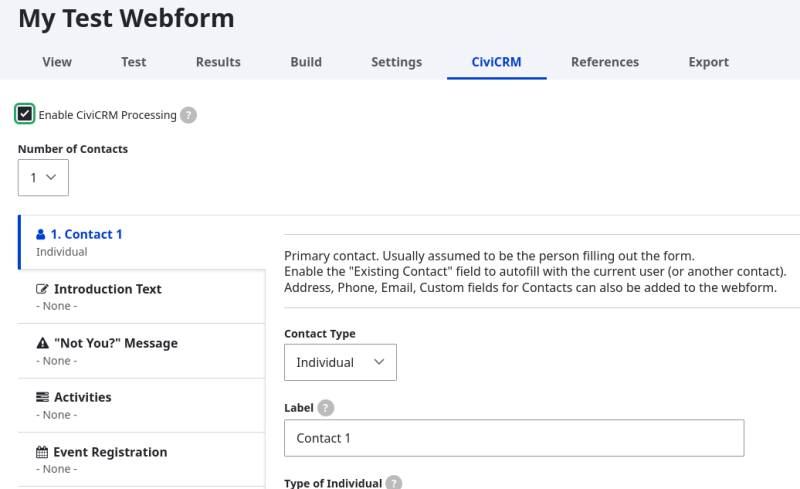The height and width of the screenshot is (489, 800).
Task: Open help for Enable CiviCRM Processing
Action: [x=188, y=115]
